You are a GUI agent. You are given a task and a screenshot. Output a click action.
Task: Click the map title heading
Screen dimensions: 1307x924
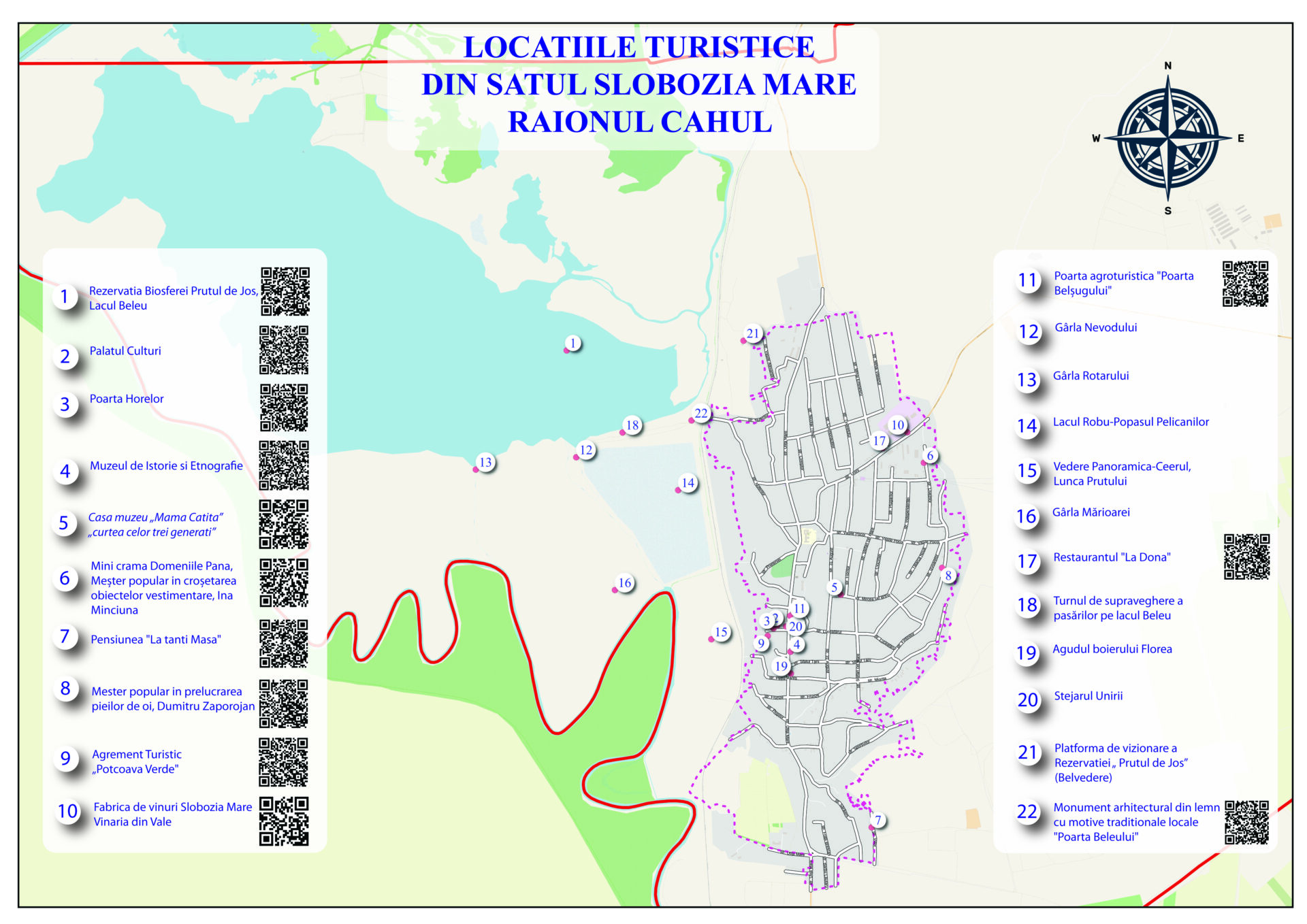coord(639,85)
